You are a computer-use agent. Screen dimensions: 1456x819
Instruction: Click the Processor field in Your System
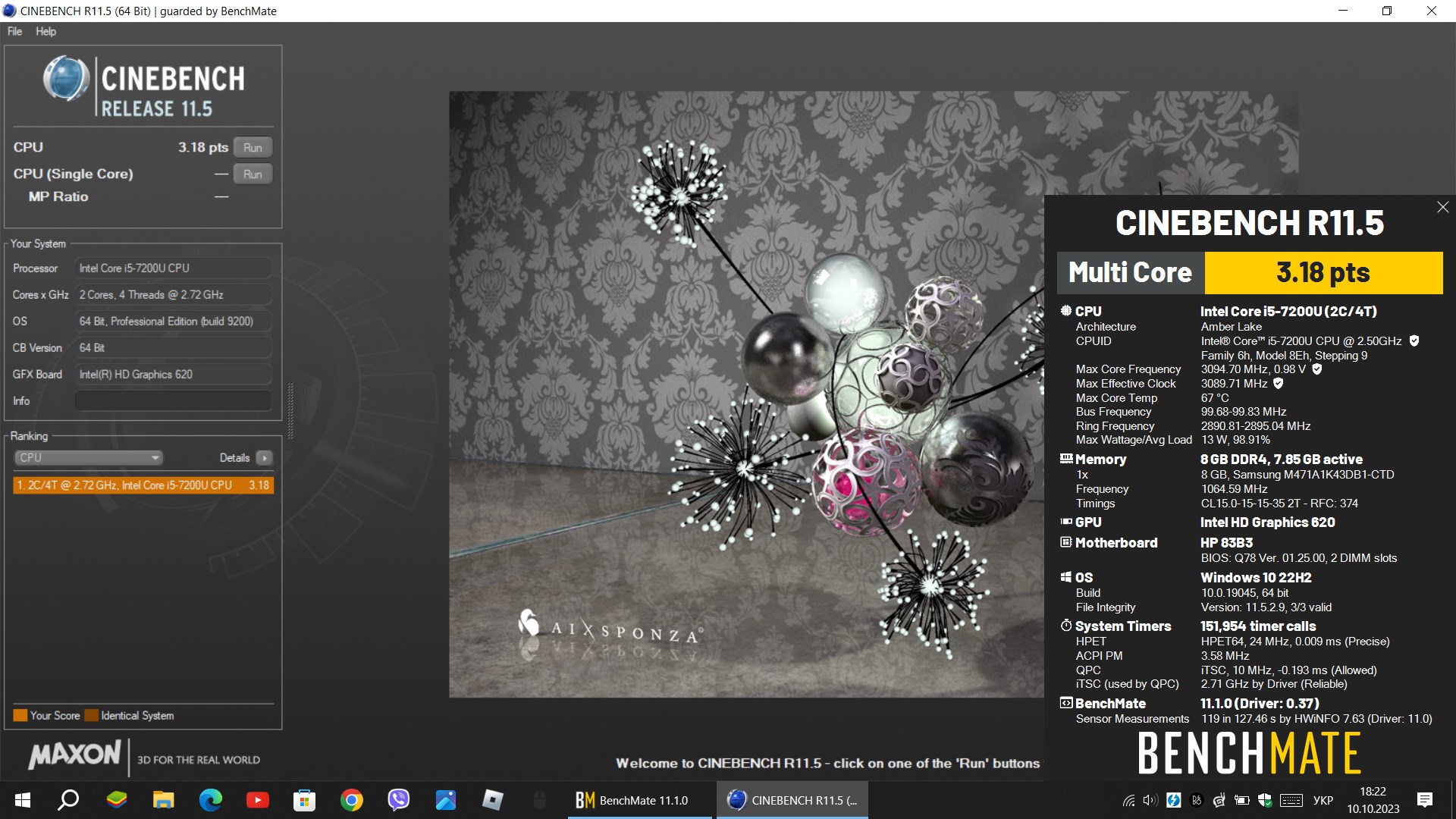point(173,268)
